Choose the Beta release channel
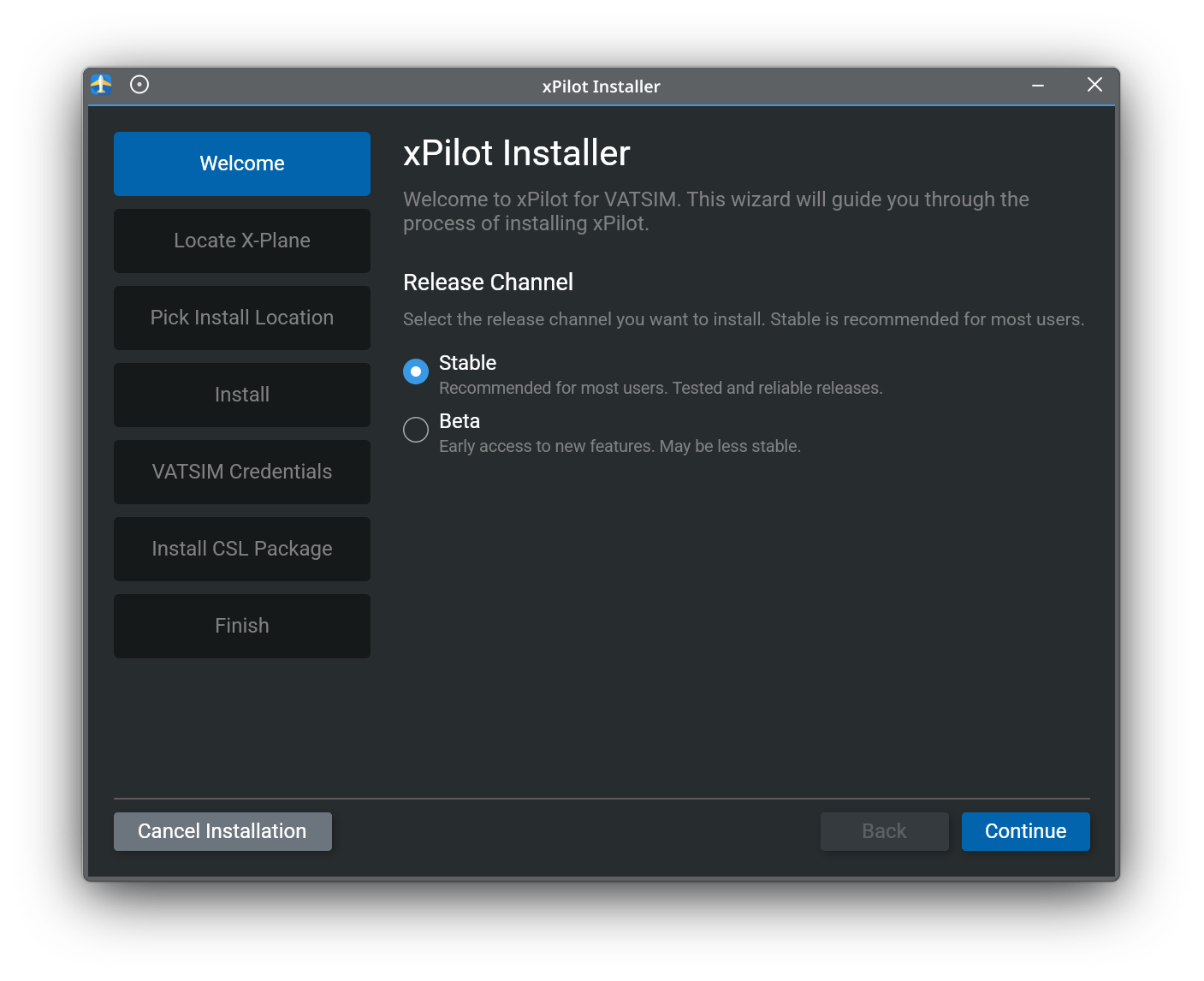 (415, 430)
